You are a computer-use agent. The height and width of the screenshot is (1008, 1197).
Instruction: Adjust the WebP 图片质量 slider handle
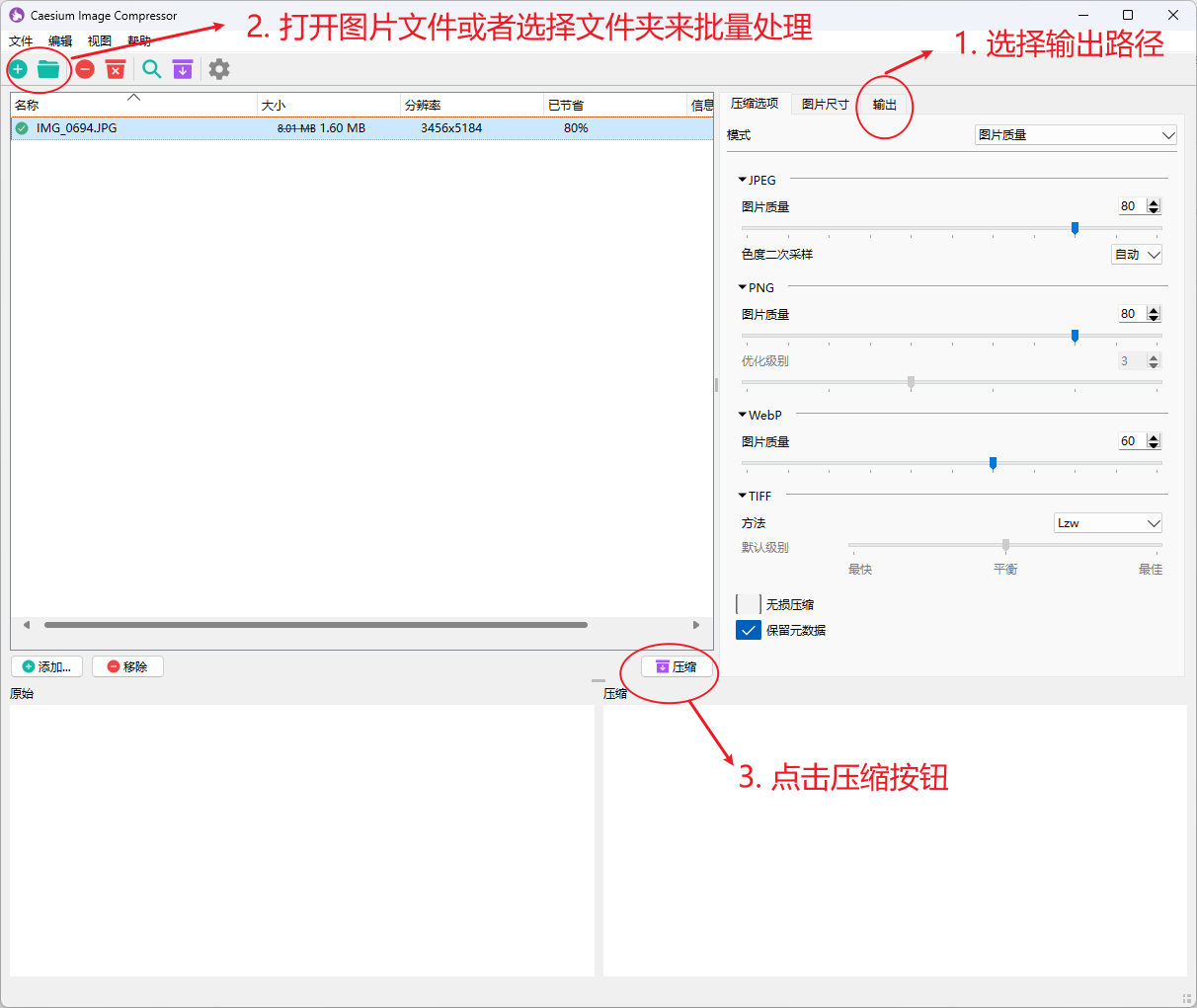coord(993,464)
